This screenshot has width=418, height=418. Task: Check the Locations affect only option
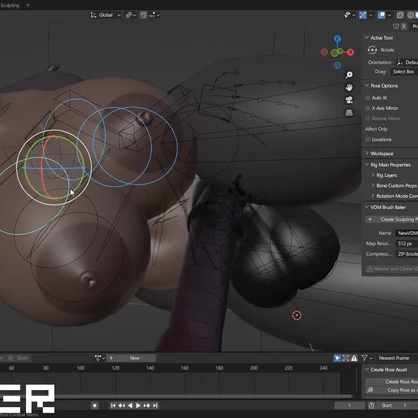[368, 139]
